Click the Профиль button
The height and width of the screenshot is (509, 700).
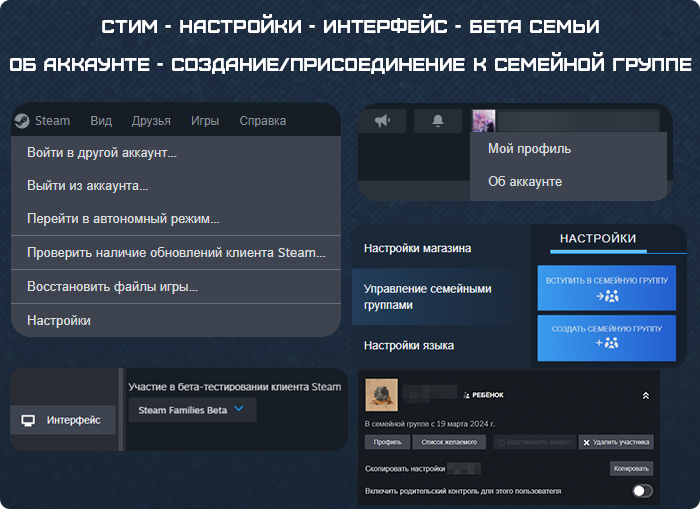click(388, 442)
